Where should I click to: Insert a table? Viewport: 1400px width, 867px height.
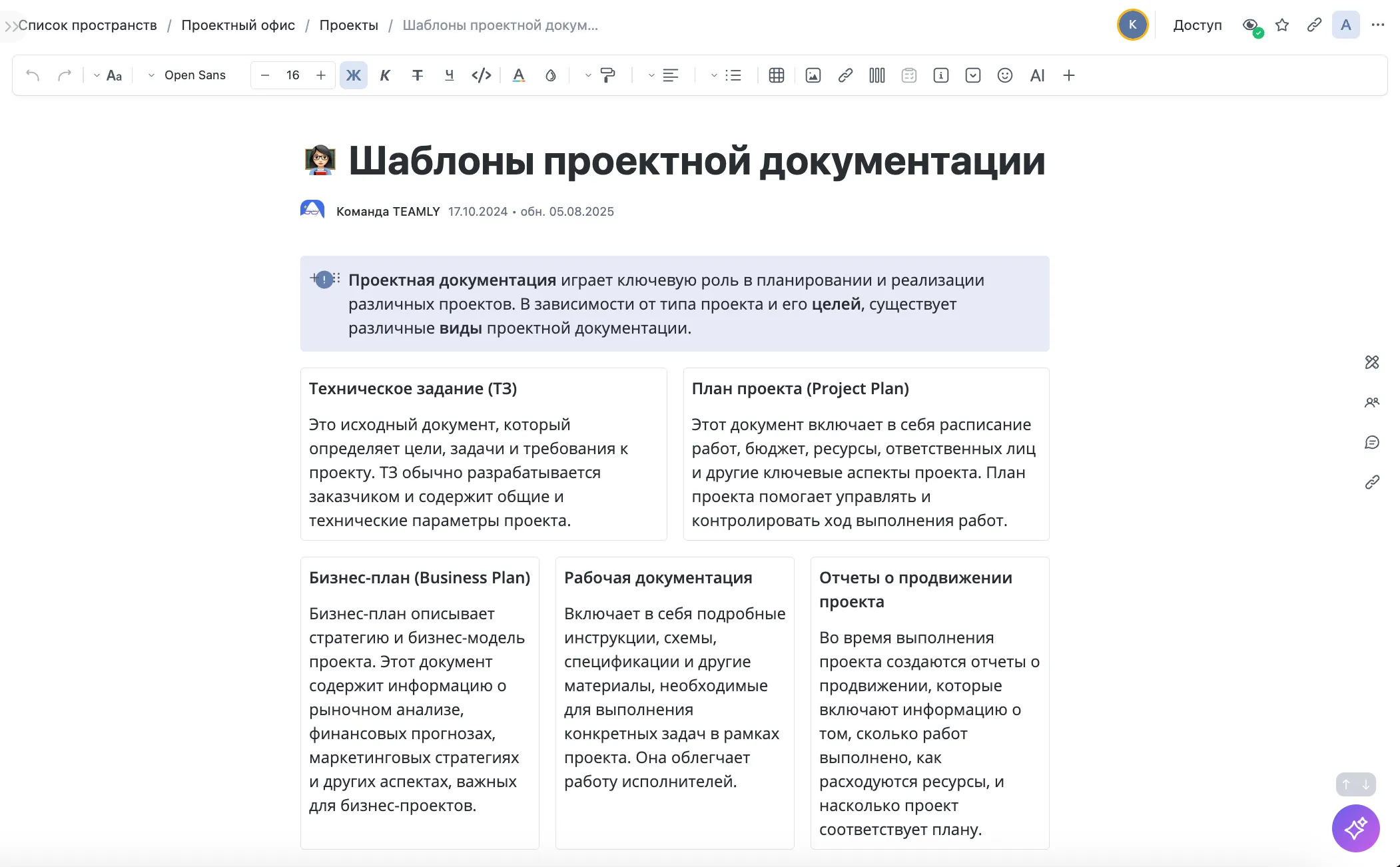tap(777, 75)
